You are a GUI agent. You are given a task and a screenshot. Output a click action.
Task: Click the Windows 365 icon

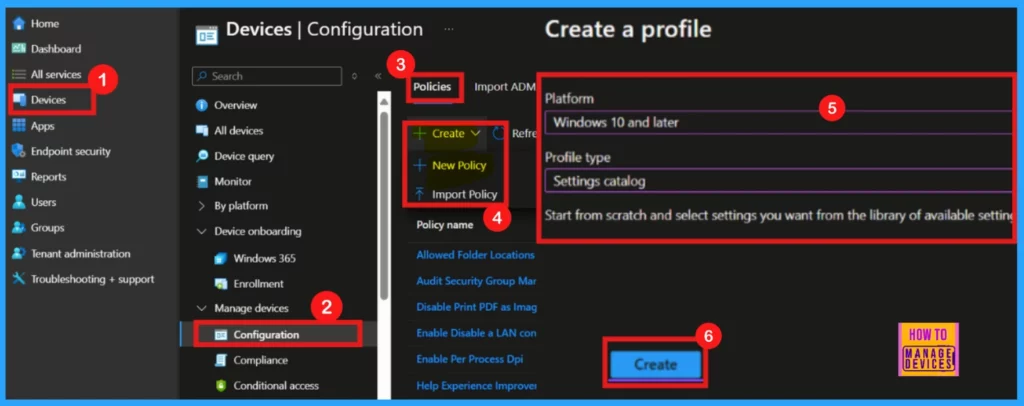pyautogui.click(x=221, y=258)
